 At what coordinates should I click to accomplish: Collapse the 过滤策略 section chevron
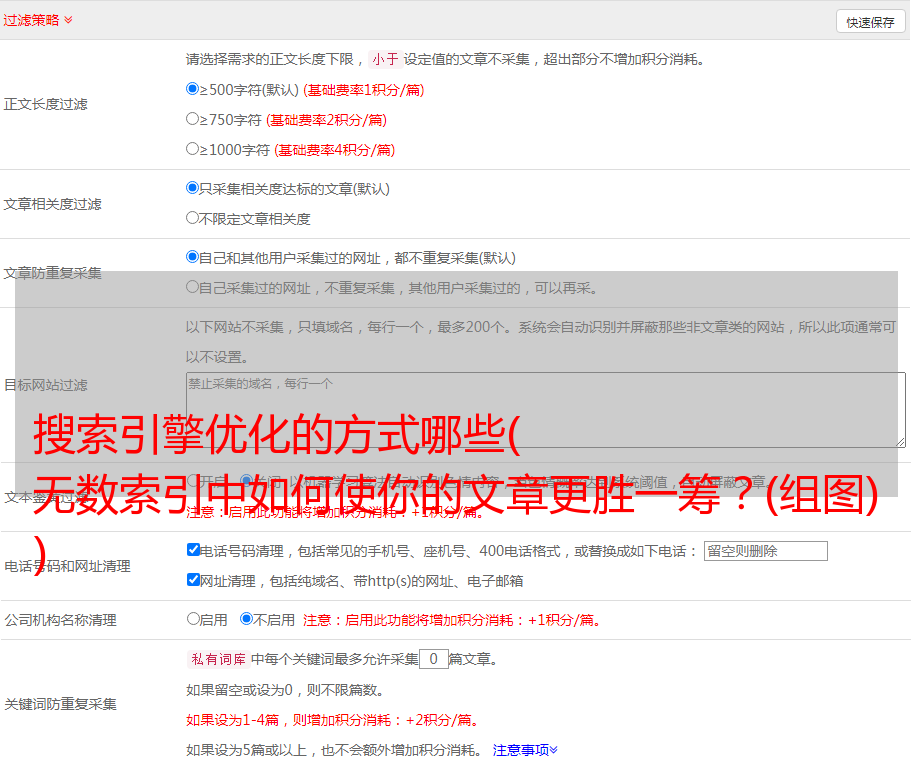[x=68, y=20]
